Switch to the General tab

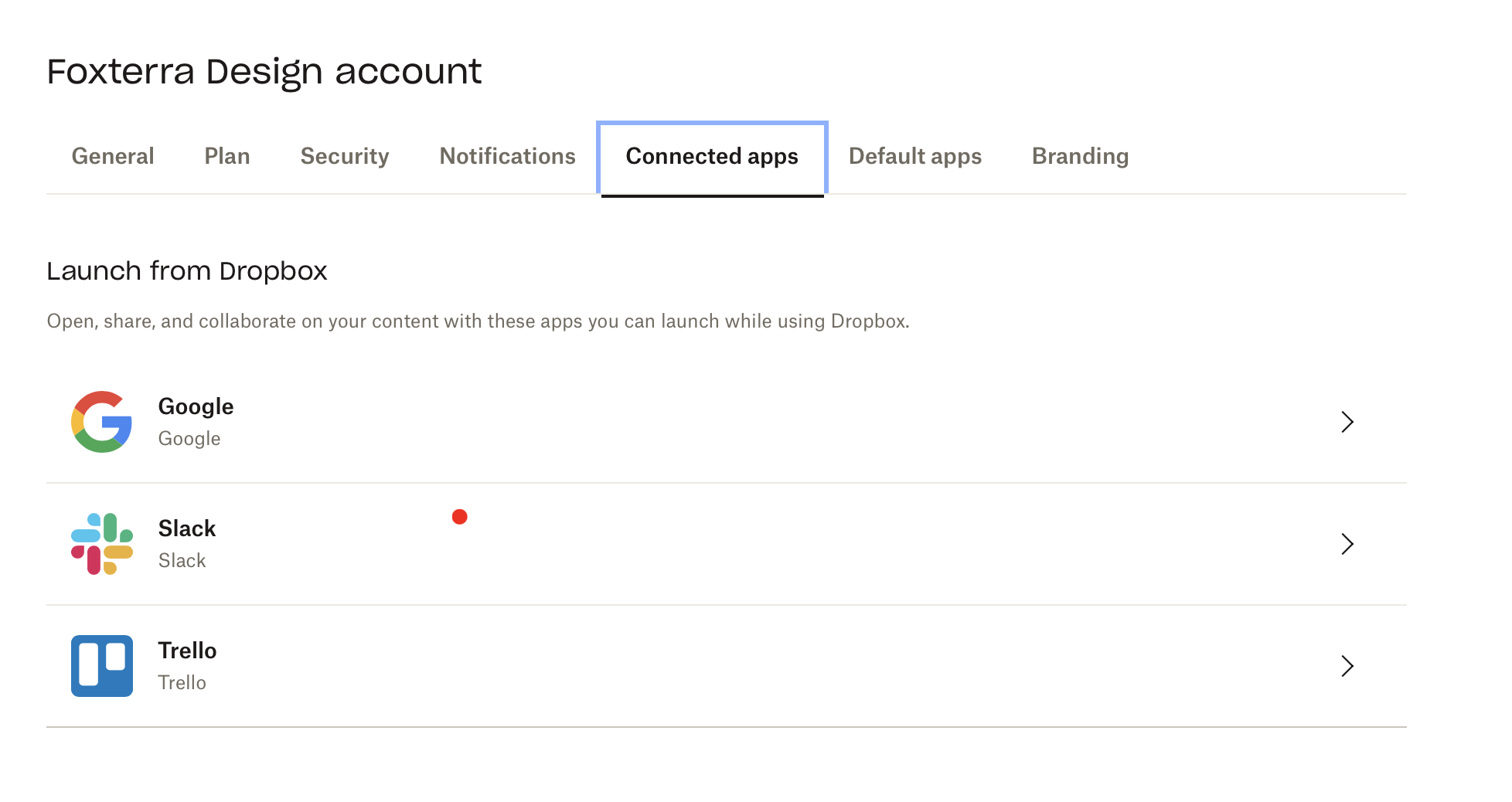113,156
